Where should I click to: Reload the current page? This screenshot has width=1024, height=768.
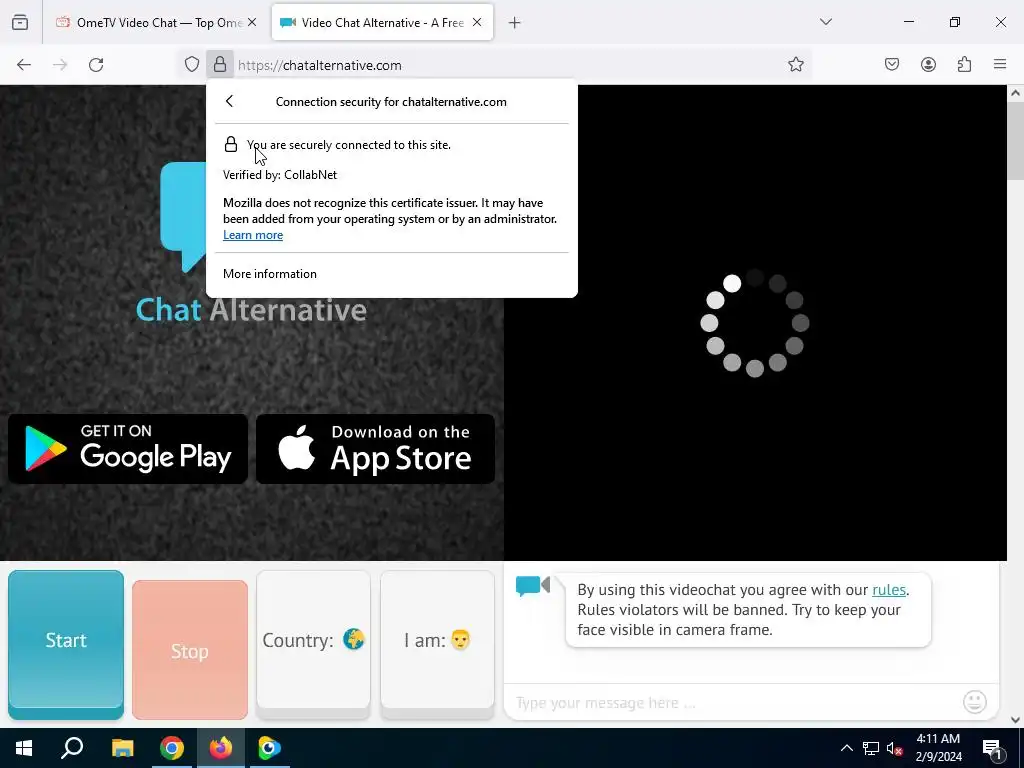coord(96,65)
